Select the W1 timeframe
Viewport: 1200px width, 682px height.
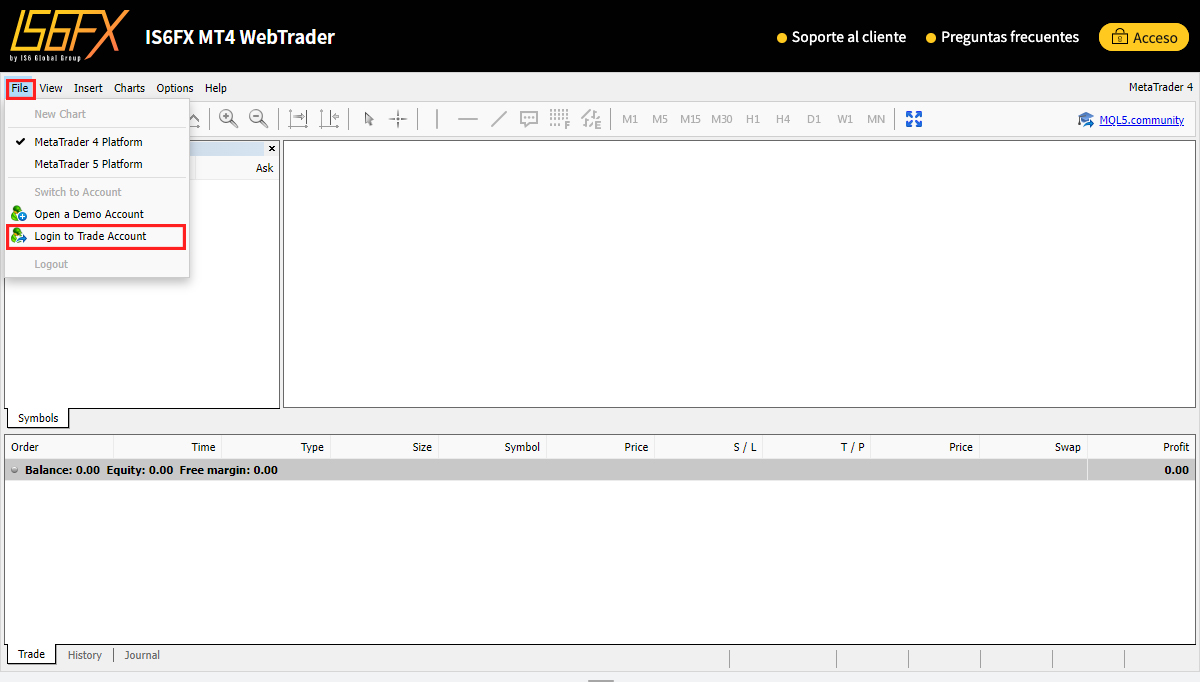pyautogui.click(x=845, y=119)
